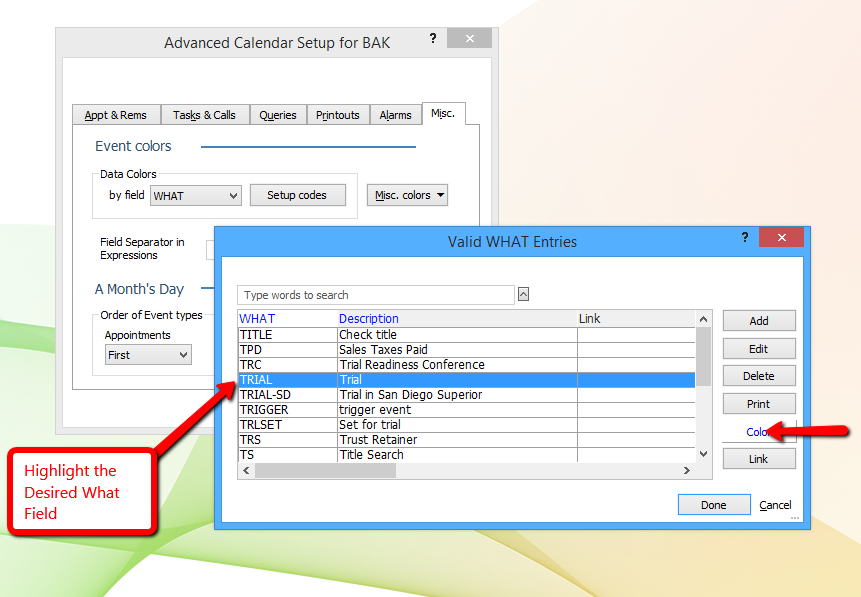Click the Link button

[x=759, y=459]
